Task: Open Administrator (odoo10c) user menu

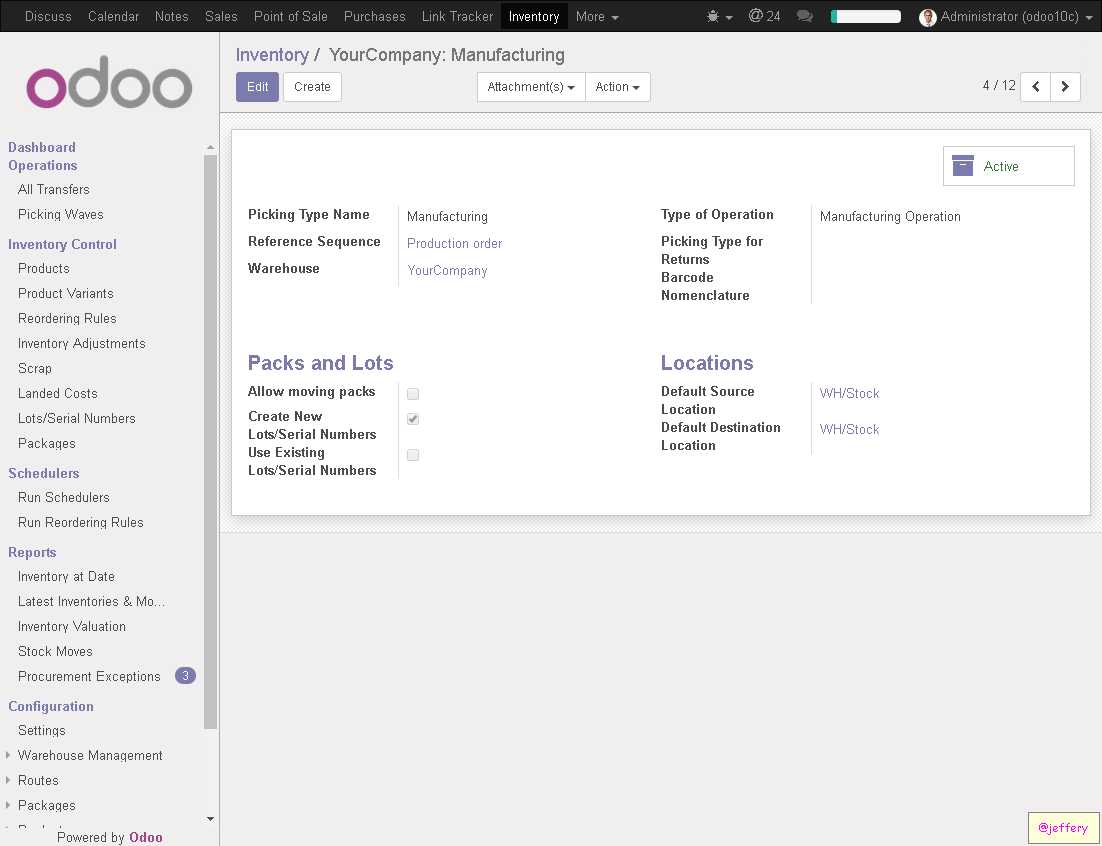Action: point(1006,16)
